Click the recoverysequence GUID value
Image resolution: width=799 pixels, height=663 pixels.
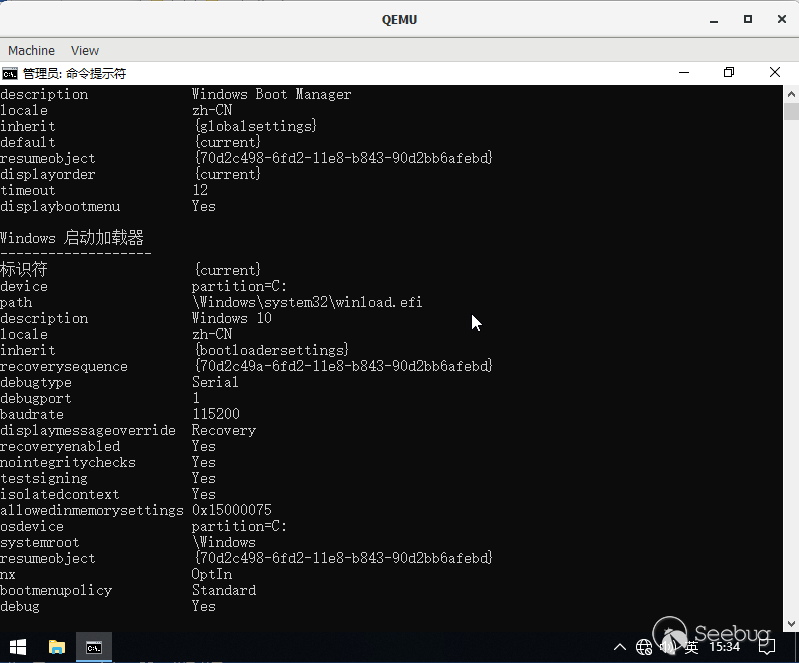pyautogui.click(x=344, y=366)
